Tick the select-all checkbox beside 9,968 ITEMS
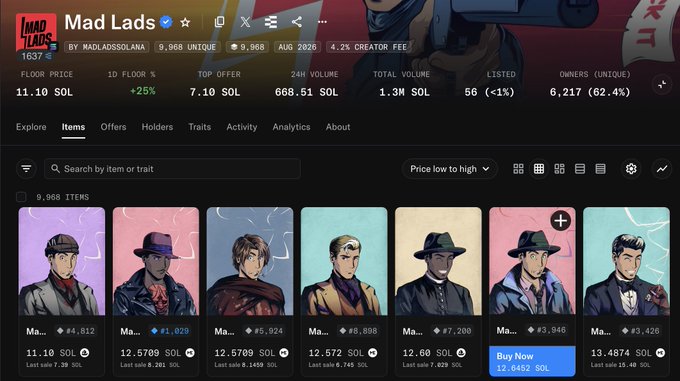Viewport: 680px width, 381px height. (x=21, y=197)
